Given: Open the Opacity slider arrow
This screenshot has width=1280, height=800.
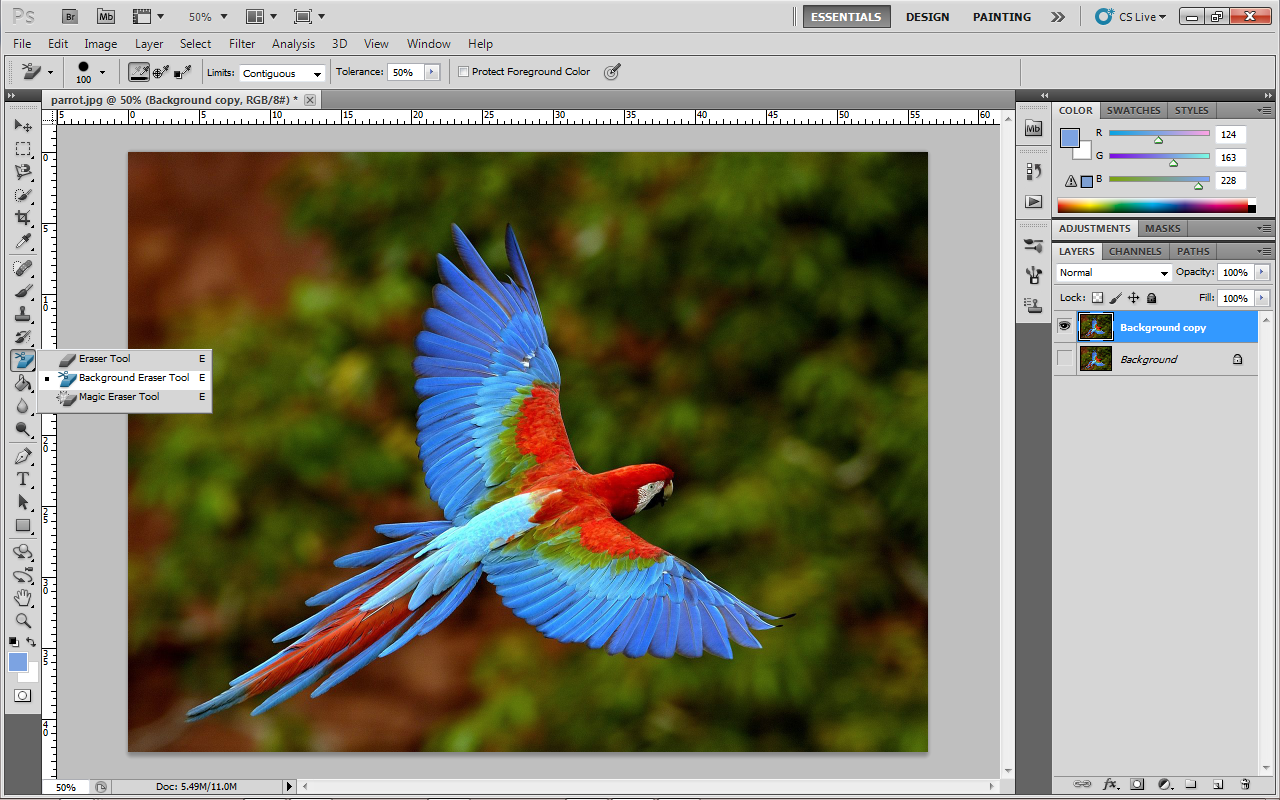Looking at the screenshot, I should click(1261, 272).
